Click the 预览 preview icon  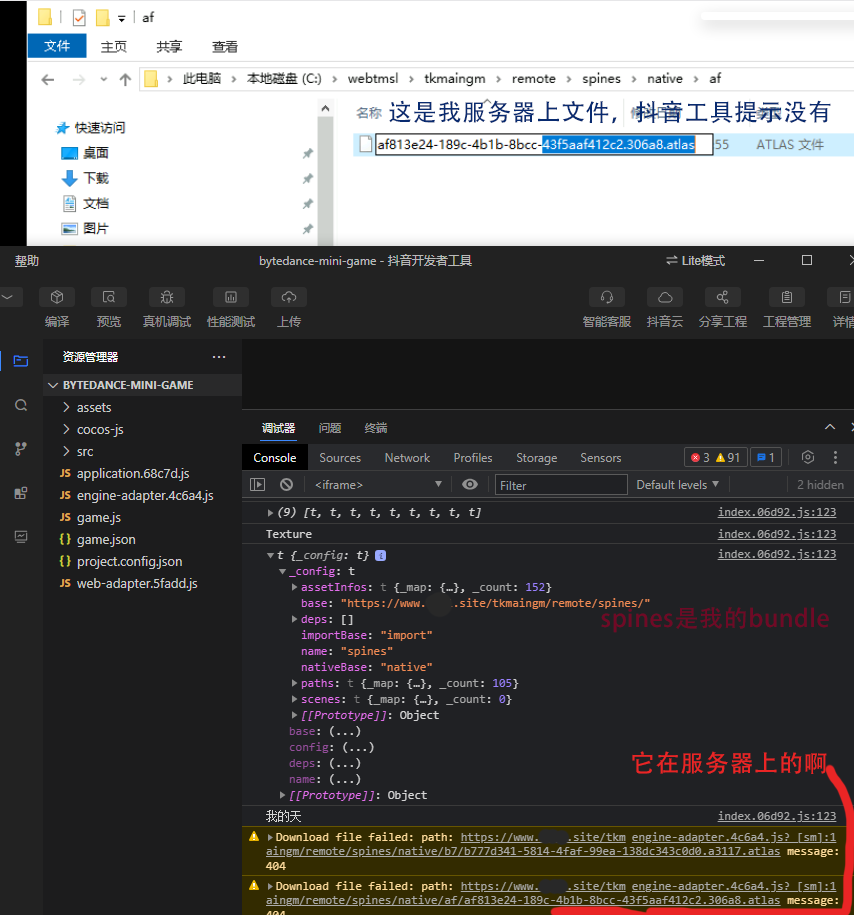pyautogui.click(x=109, y=298)
